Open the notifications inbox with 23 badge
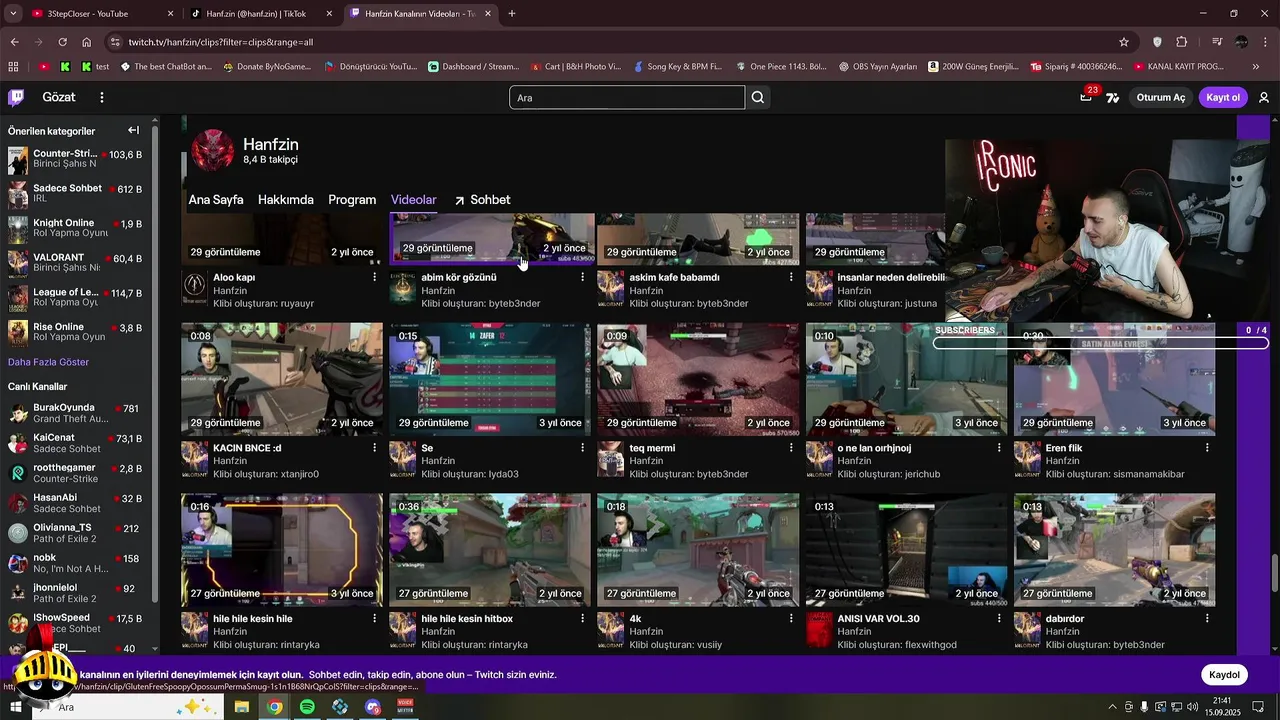Image resolution: width=1280 pixels, height=720 pixels. click(1087, 96)
